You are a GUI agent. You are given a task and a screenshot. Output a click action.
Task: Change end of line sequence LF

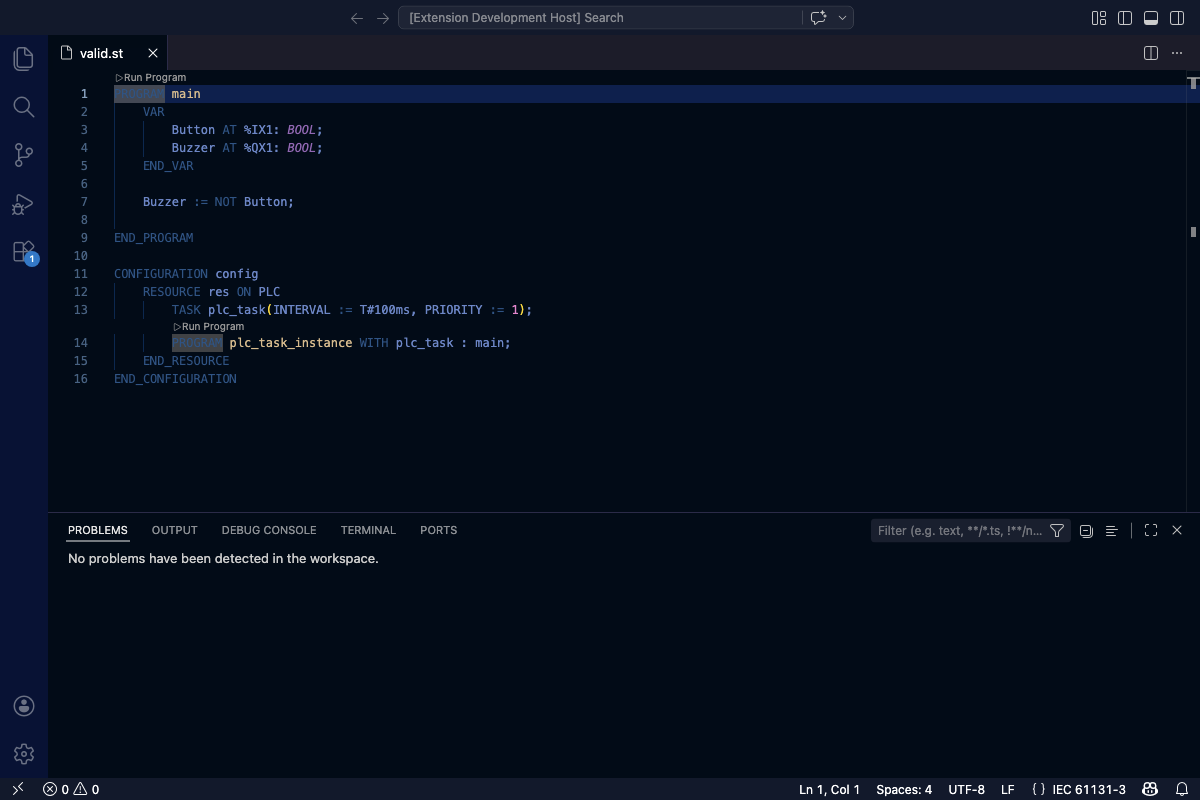coord(1008,789)
